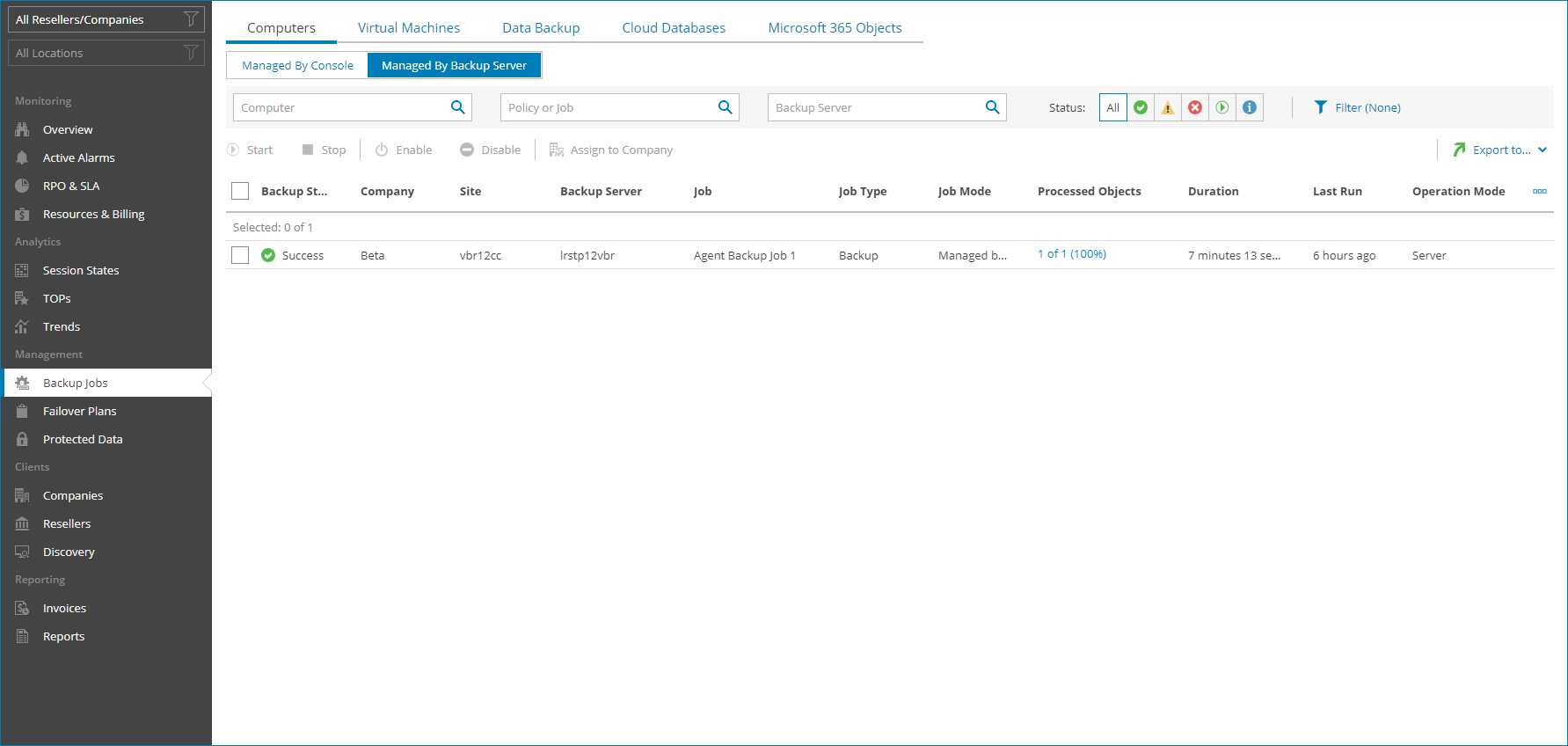Sort by the Job column header
Viewport: 1568px width, 746px height.
[703, 191]
